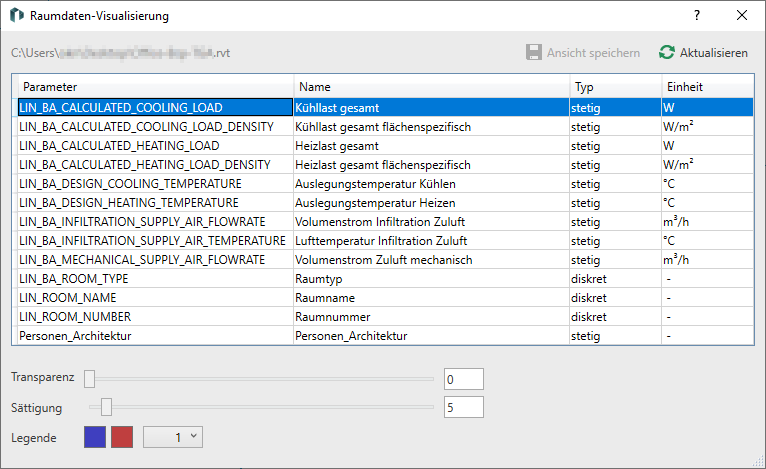Click the Sättigung slider handle
Image resolution: width=766 pixels, height=469 pixels.
click(106, 407)
